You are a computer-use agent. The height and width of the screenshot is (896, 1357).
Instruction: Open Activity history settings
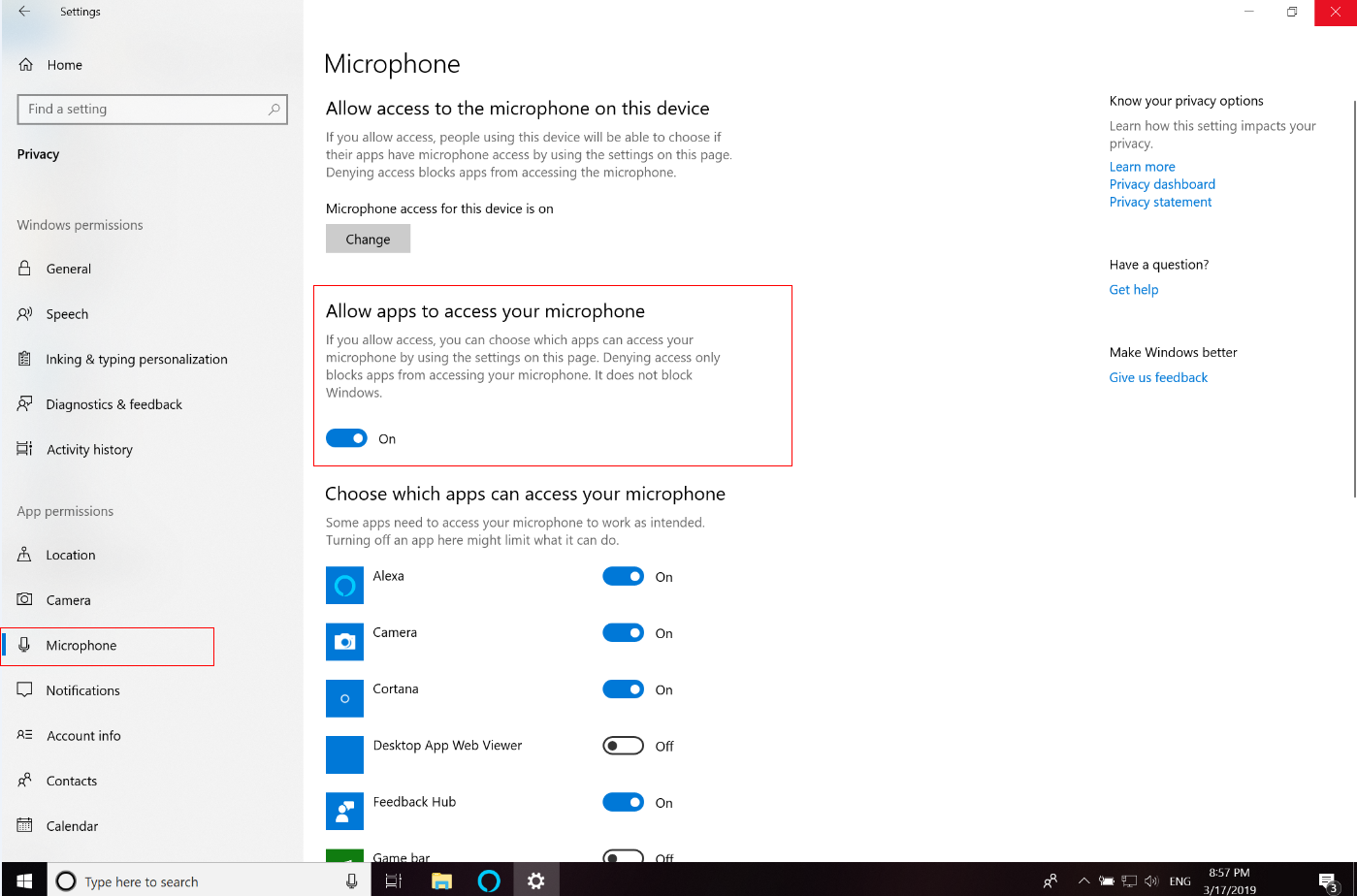pyautogui.click(x=89, y=450)
